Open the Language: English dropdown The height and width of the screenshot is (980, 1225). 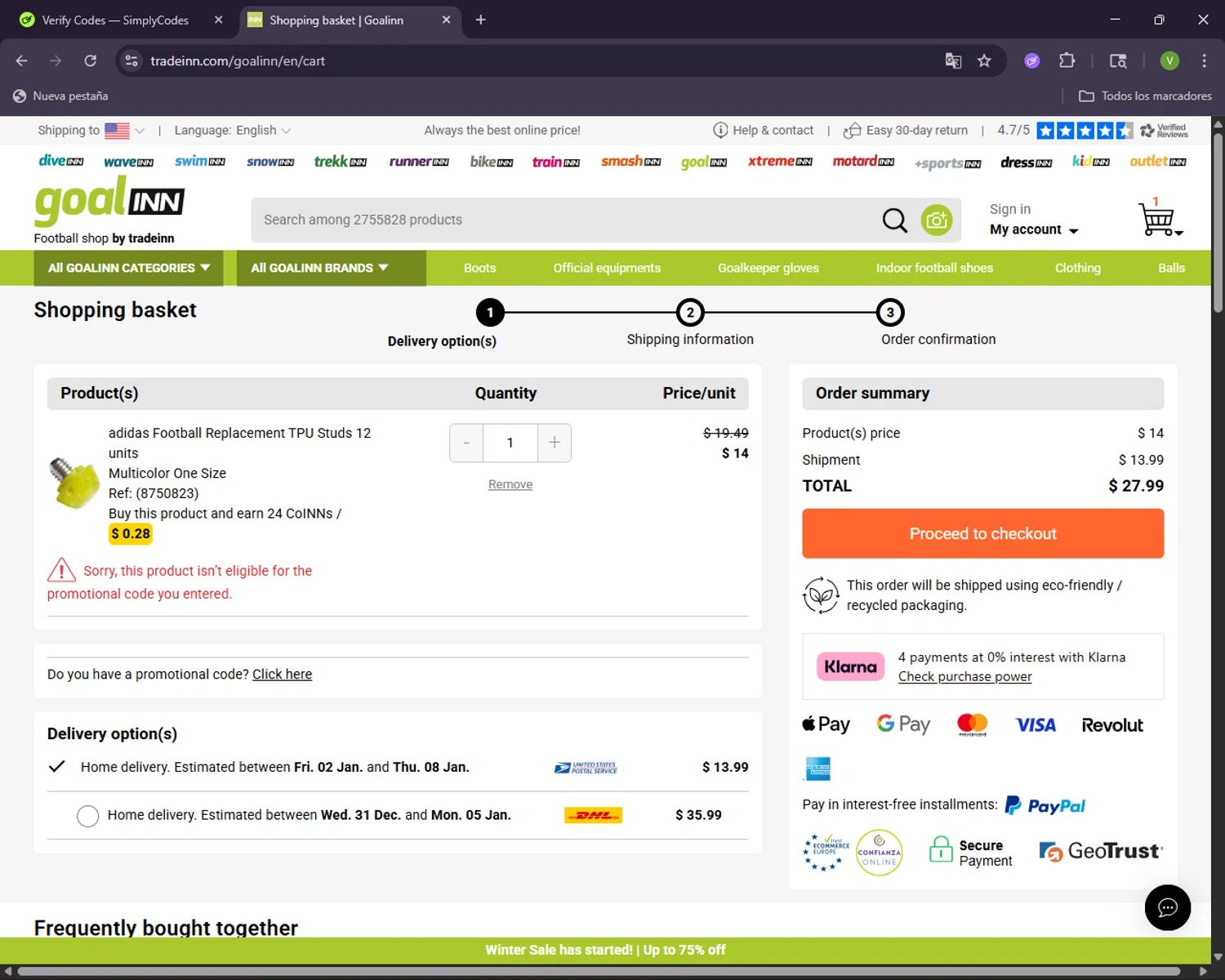click(x=233, y=130)
